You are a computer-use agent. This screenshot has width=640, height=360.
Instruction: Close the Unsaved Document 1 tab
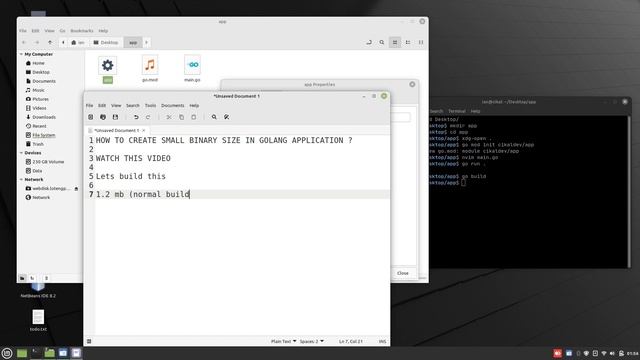click(144, 130)
